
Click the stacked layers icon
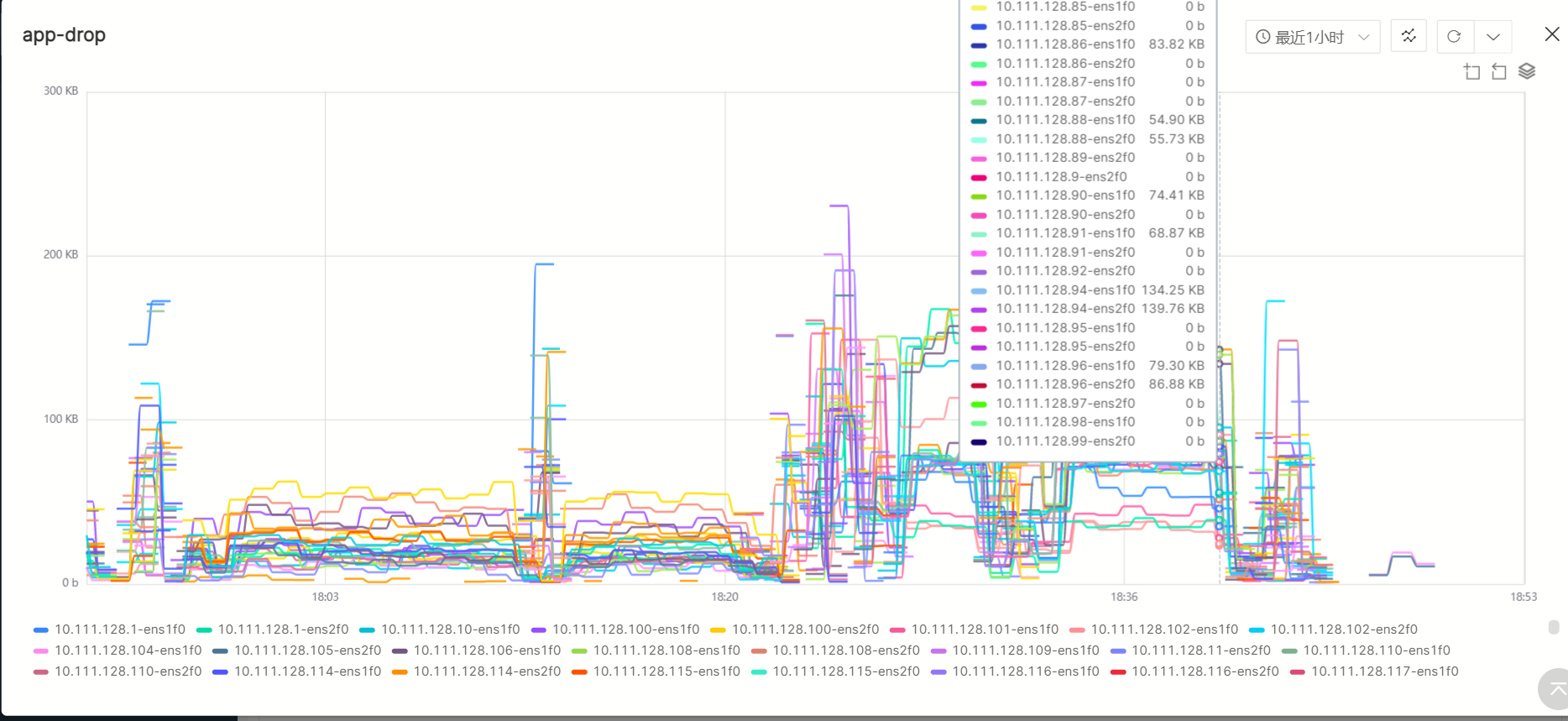click(1527, 71)
